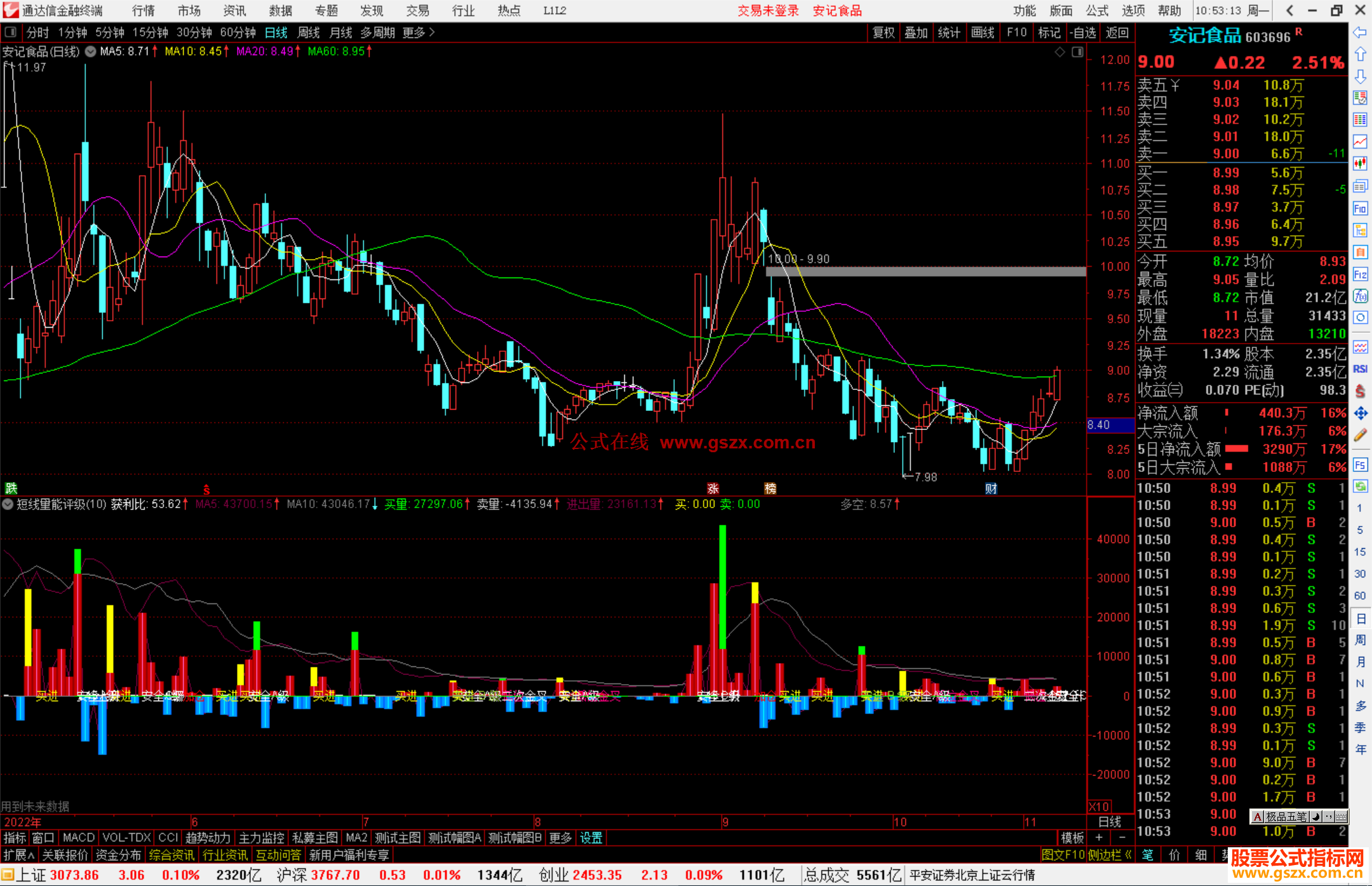Toggle -自选 watchlist button
The width and height of the screenshot is (1372, 886).
(x=1082, y=32)
